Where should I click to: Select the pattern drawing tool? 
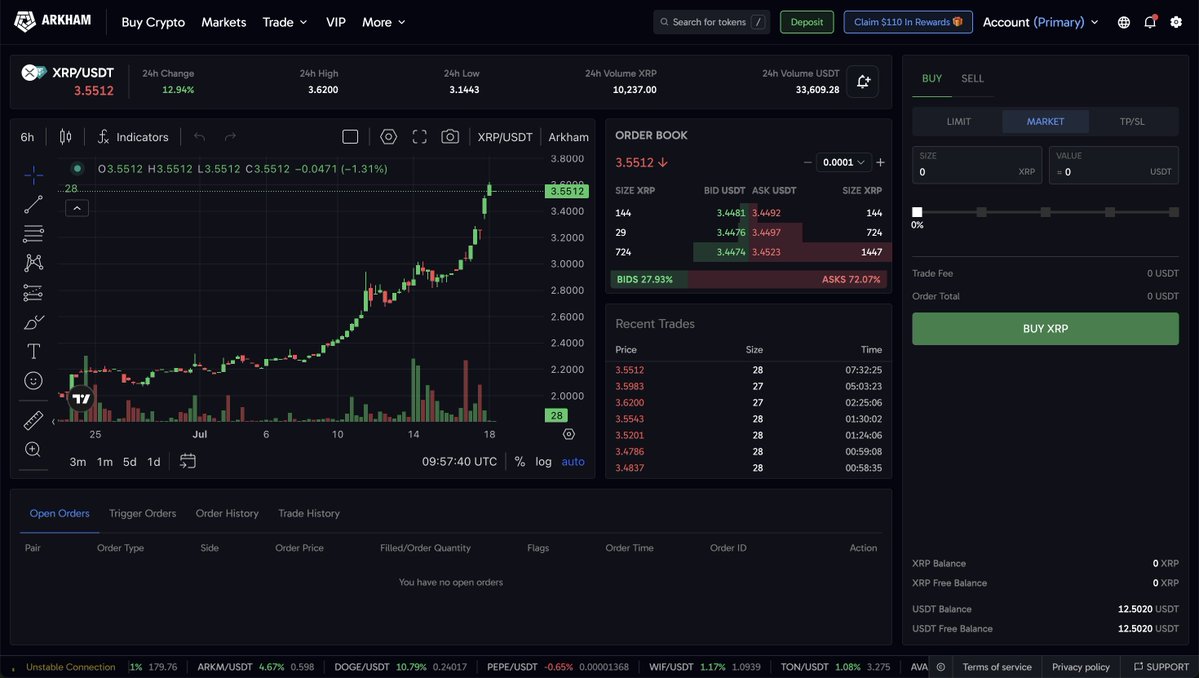coord(33,263)
